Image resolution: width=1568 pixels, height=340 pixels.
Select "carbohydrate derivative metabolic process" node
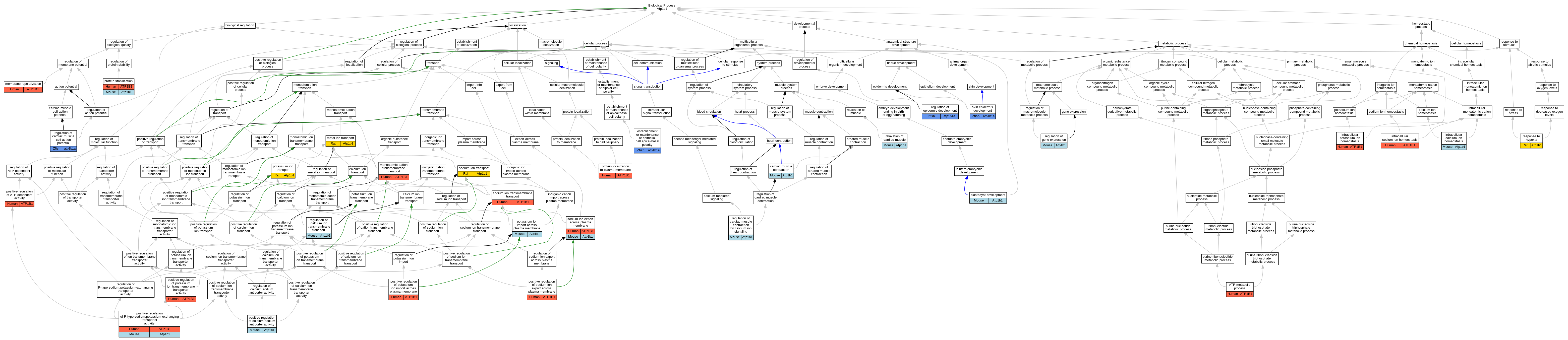point(1122,112)
